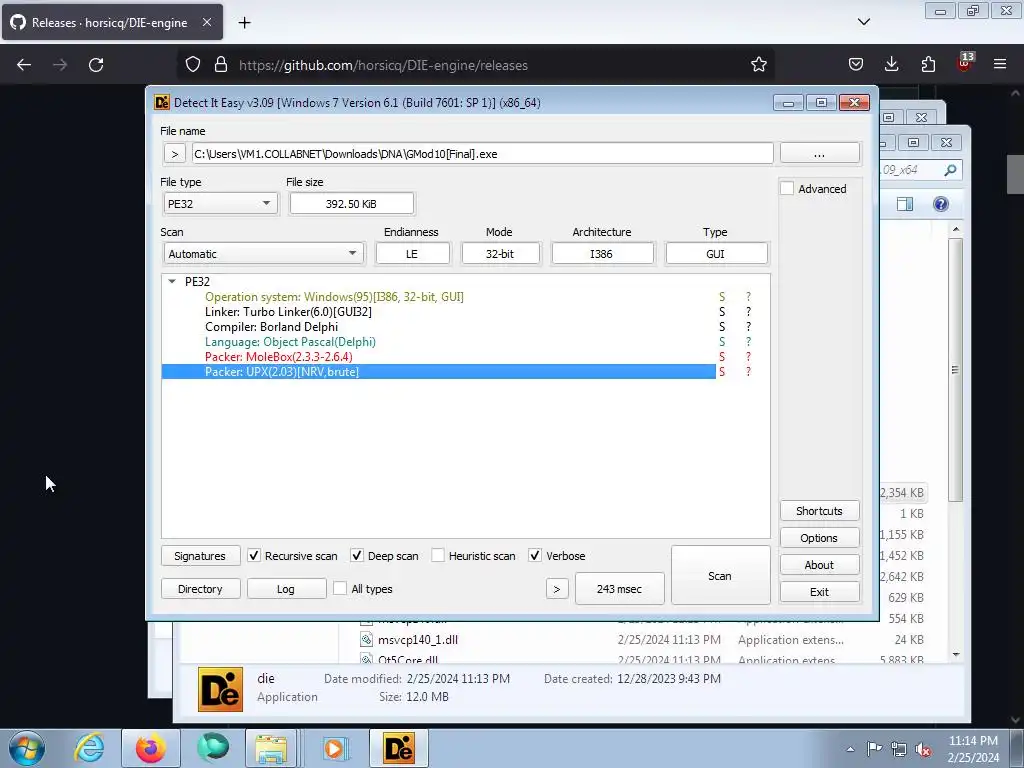Launch Internet Explorer from taskbar
Viewport: 1024px width, 768px height.
pos(89,748)
